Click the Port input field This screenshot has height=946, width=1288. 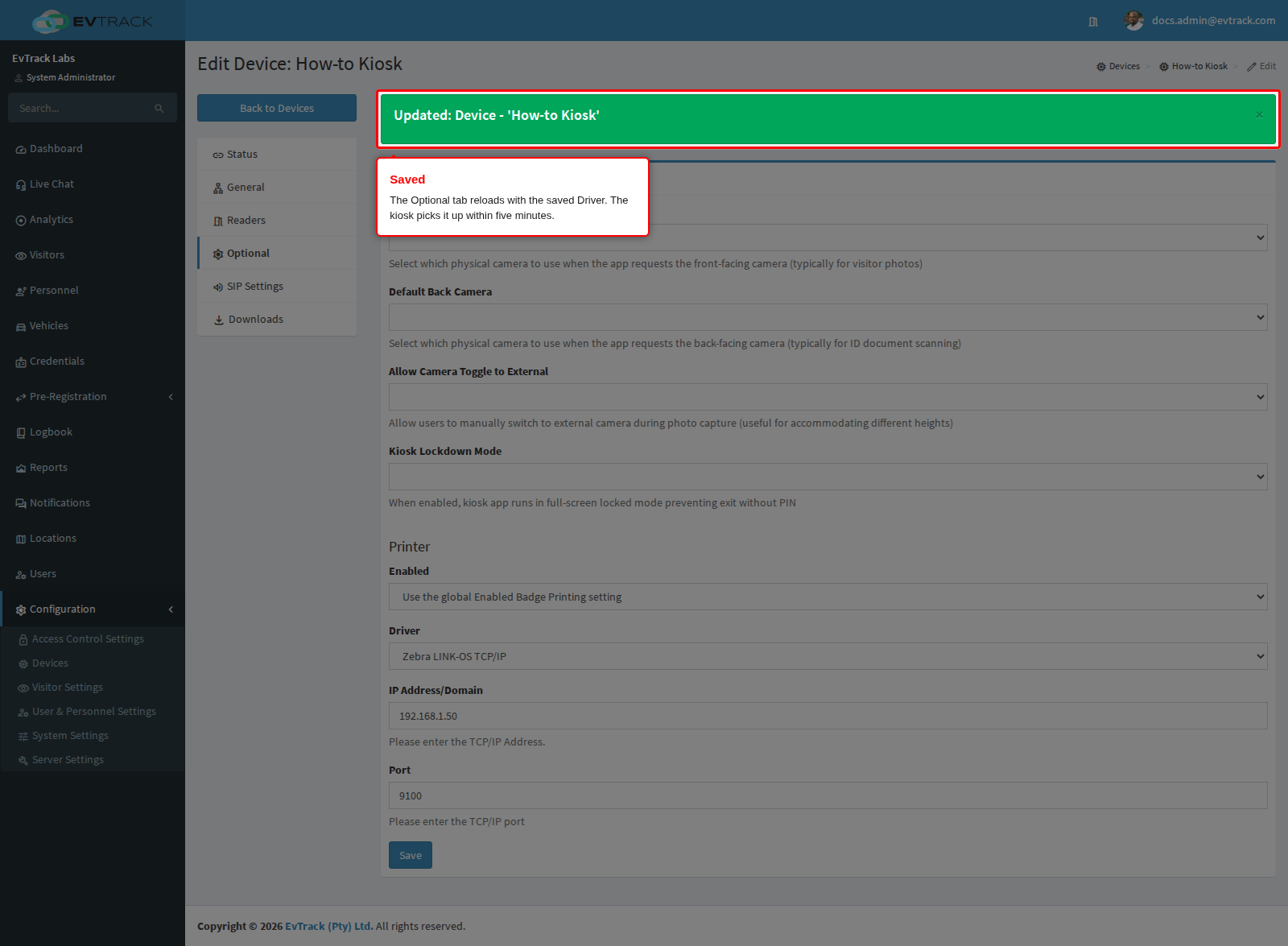(828, 795)
